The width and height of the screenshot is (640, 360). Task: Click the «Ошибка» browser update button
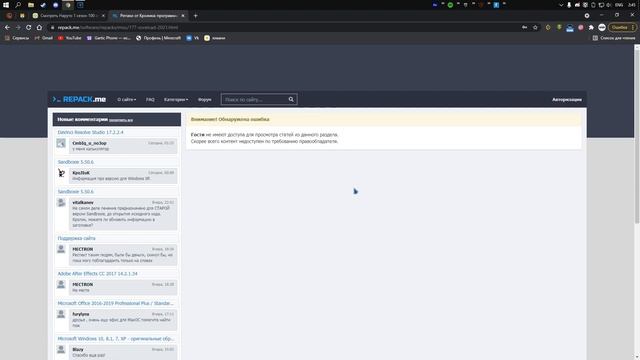(622, 27)
